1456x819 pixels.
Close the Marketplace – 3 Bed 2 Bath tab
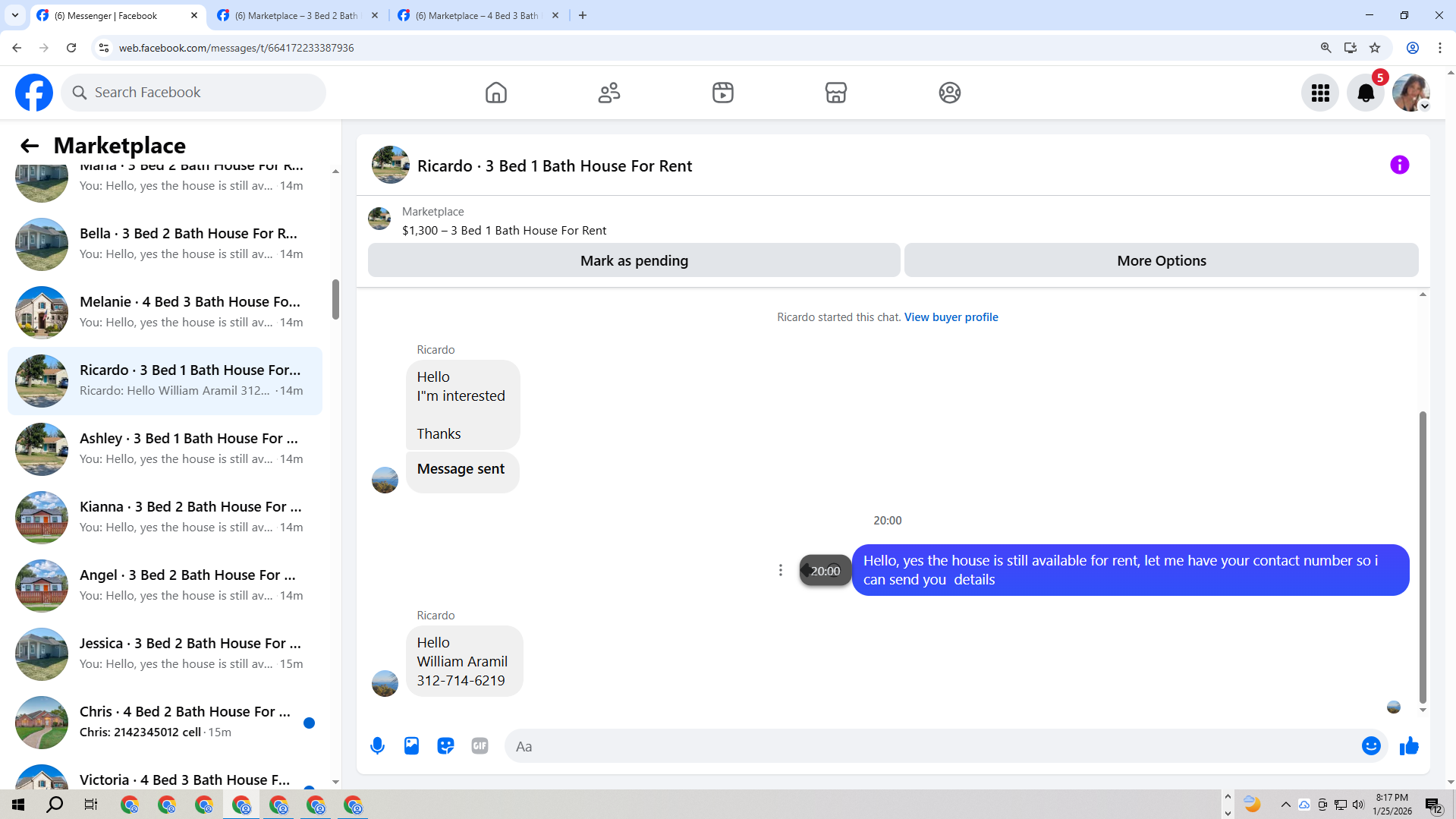374,15
